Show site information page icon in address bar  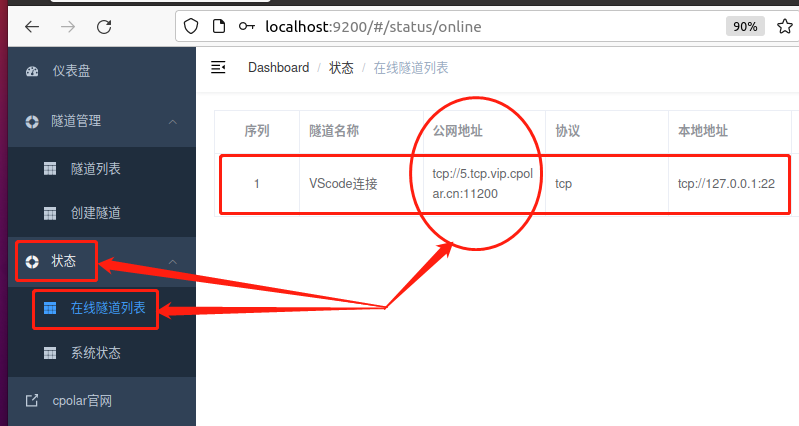click(219, 26)
